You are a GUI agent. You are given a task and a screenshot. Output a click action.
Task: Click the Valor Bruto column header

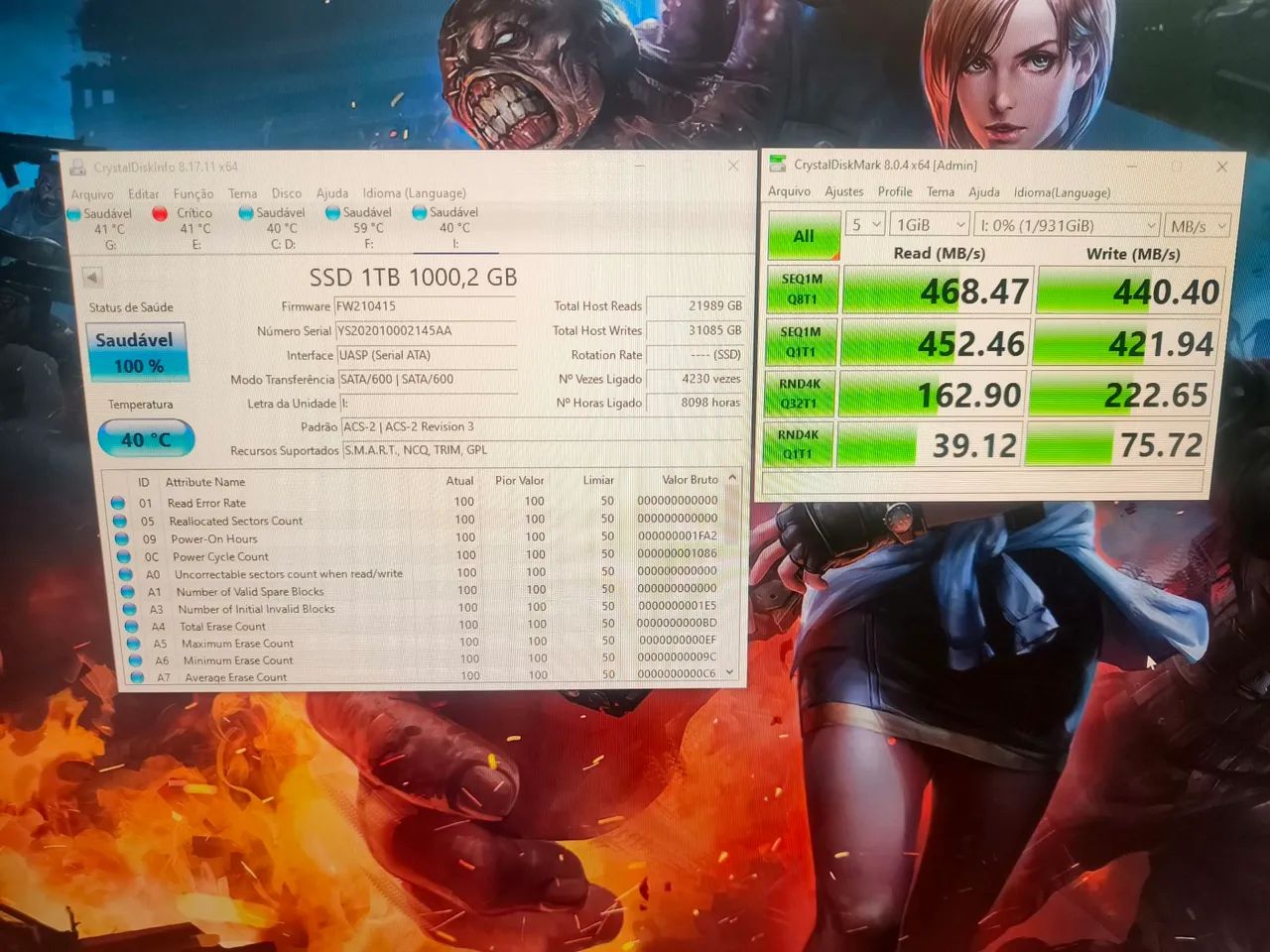[x=689, y=480]
